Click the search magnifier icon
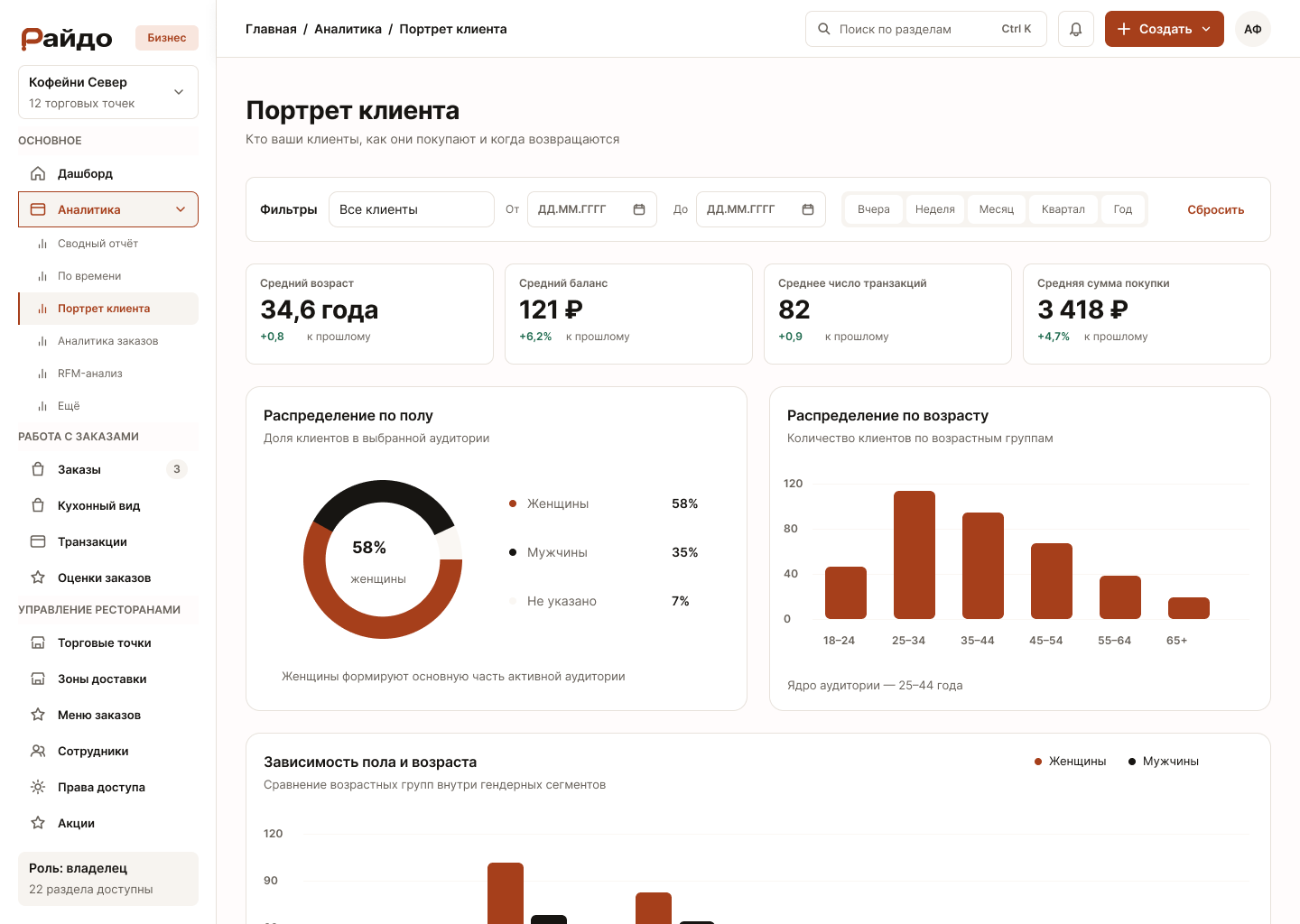 pyautogui.click(x=824, y=29)
